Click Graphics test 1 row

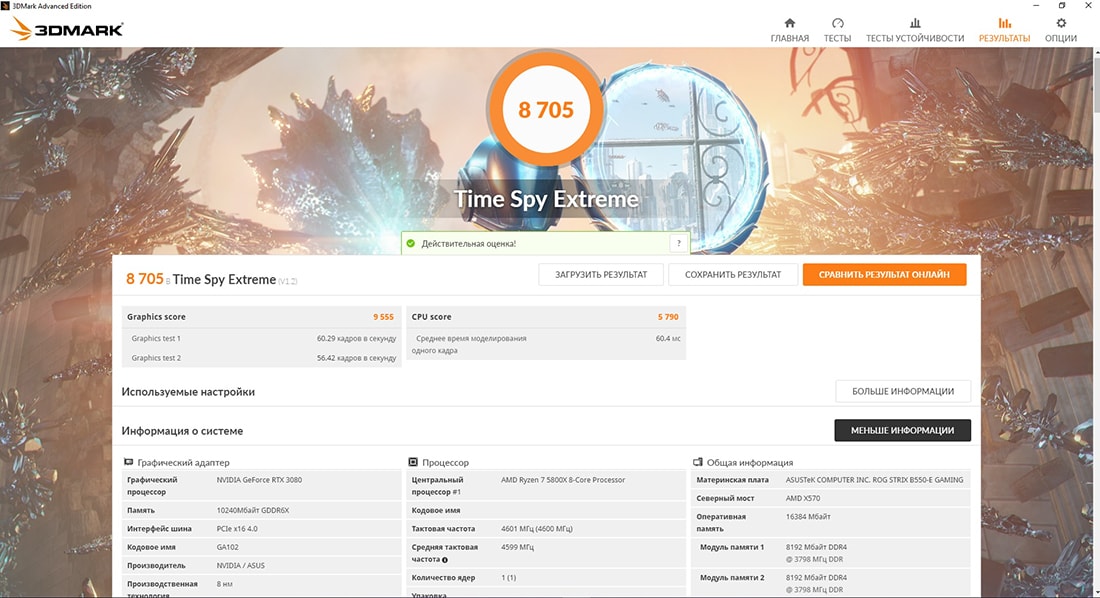point(261,338)
